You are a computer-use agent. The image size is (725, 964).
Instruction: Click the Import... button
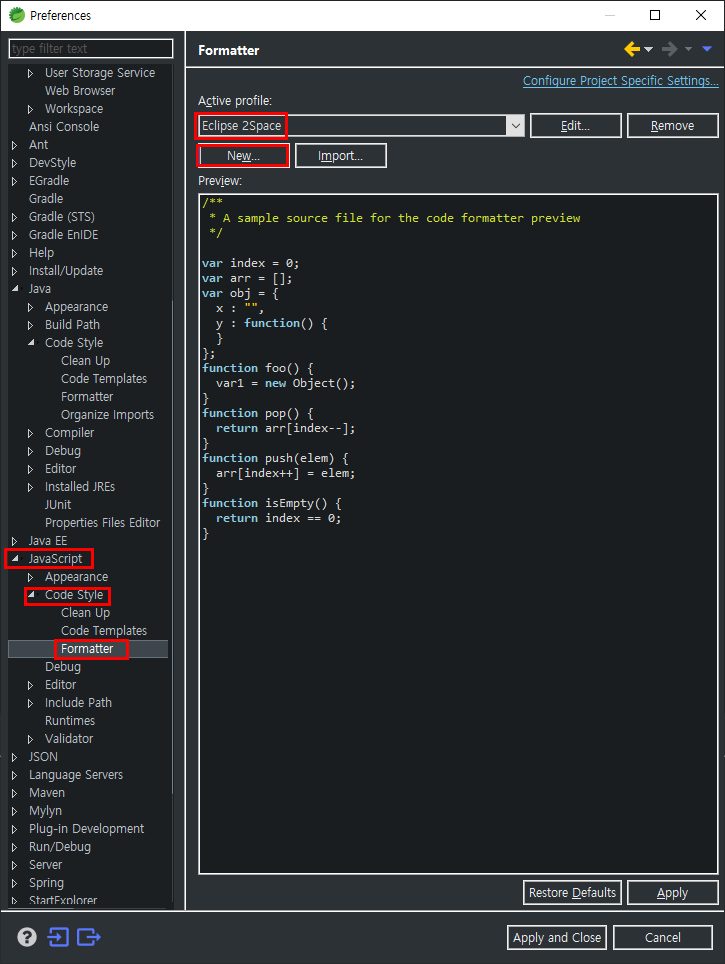pos(341,156)
